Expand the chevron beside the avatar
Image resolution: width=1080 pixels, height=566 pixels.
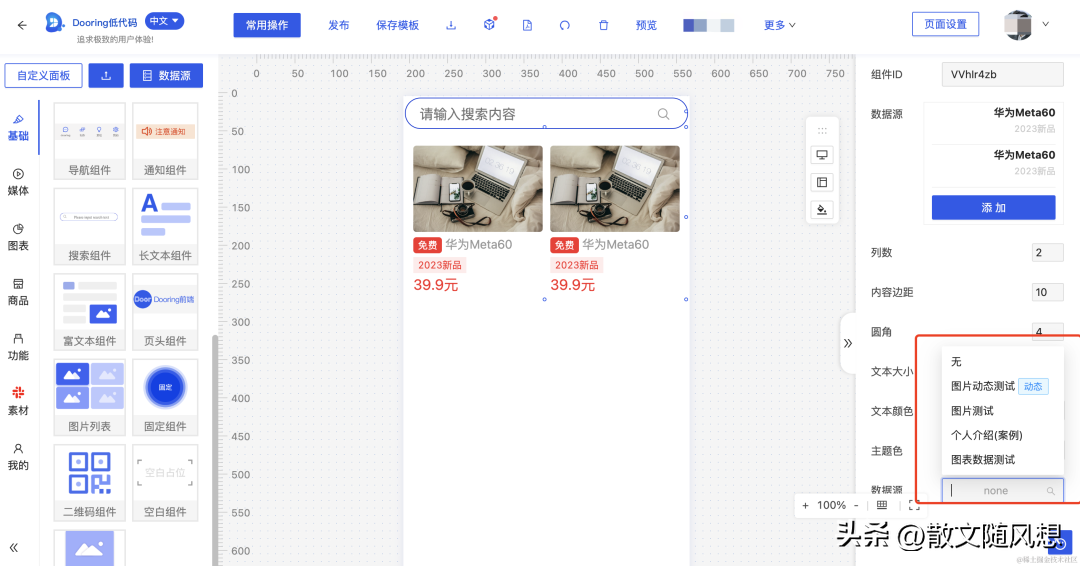point(1045,24)
